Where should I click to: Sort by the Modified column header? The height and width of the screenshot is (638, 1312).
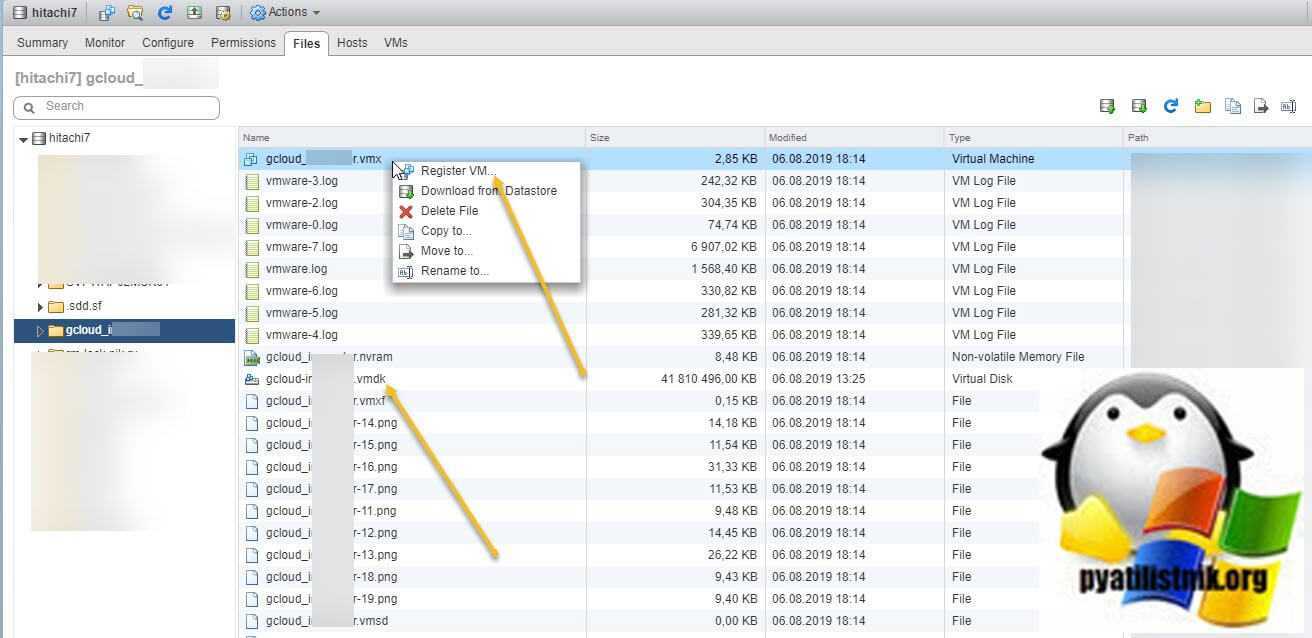787,138
